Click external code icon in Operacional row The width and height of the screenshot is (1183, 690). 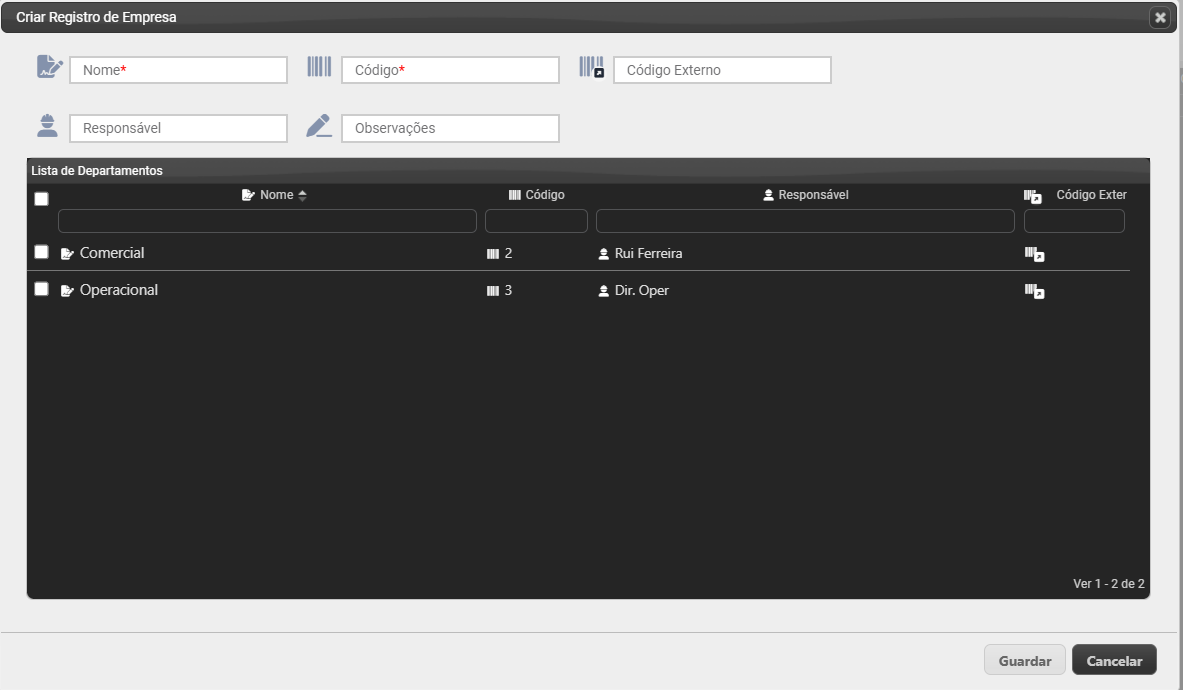point(1034,291)
